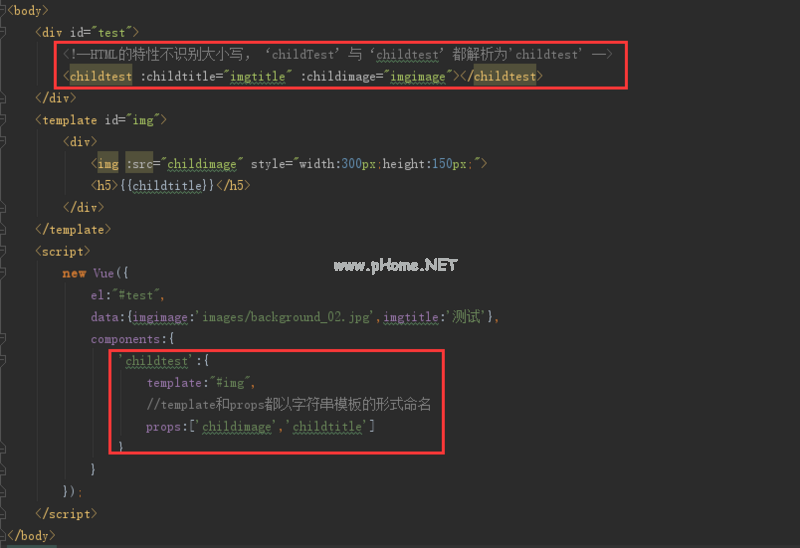Click the :src attribute on img
Image resolution: width=800 pixels, height=548 pixels.
(141, 163)
